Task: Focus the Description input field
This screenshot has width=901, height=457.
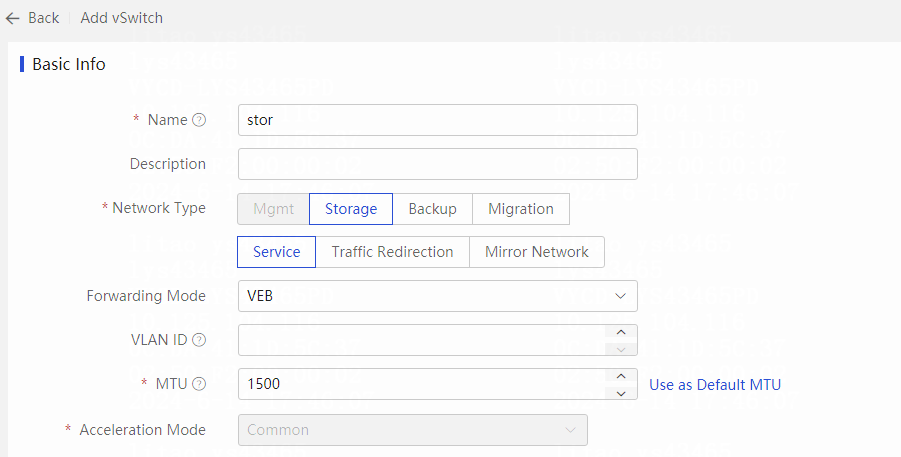Action: [438, 164]
